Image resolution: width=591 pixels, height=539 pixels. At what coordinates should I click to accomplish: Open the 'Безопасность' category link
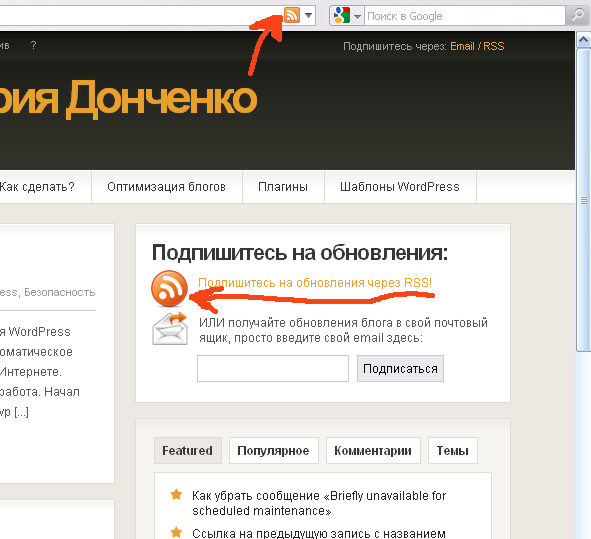click(60, 292)
